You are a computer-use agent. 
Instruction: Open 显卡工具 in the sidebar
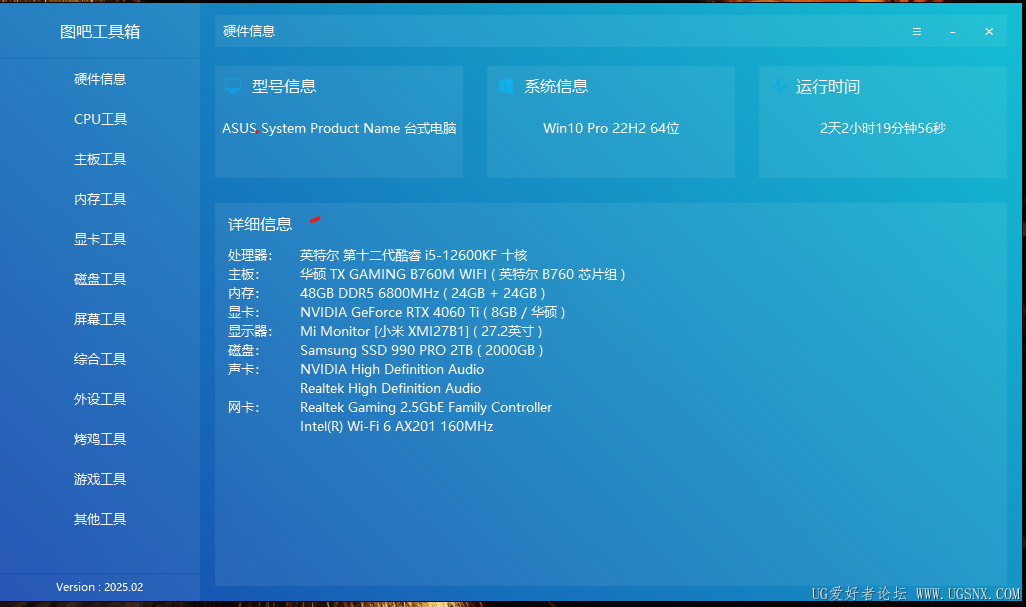point(100,239)
